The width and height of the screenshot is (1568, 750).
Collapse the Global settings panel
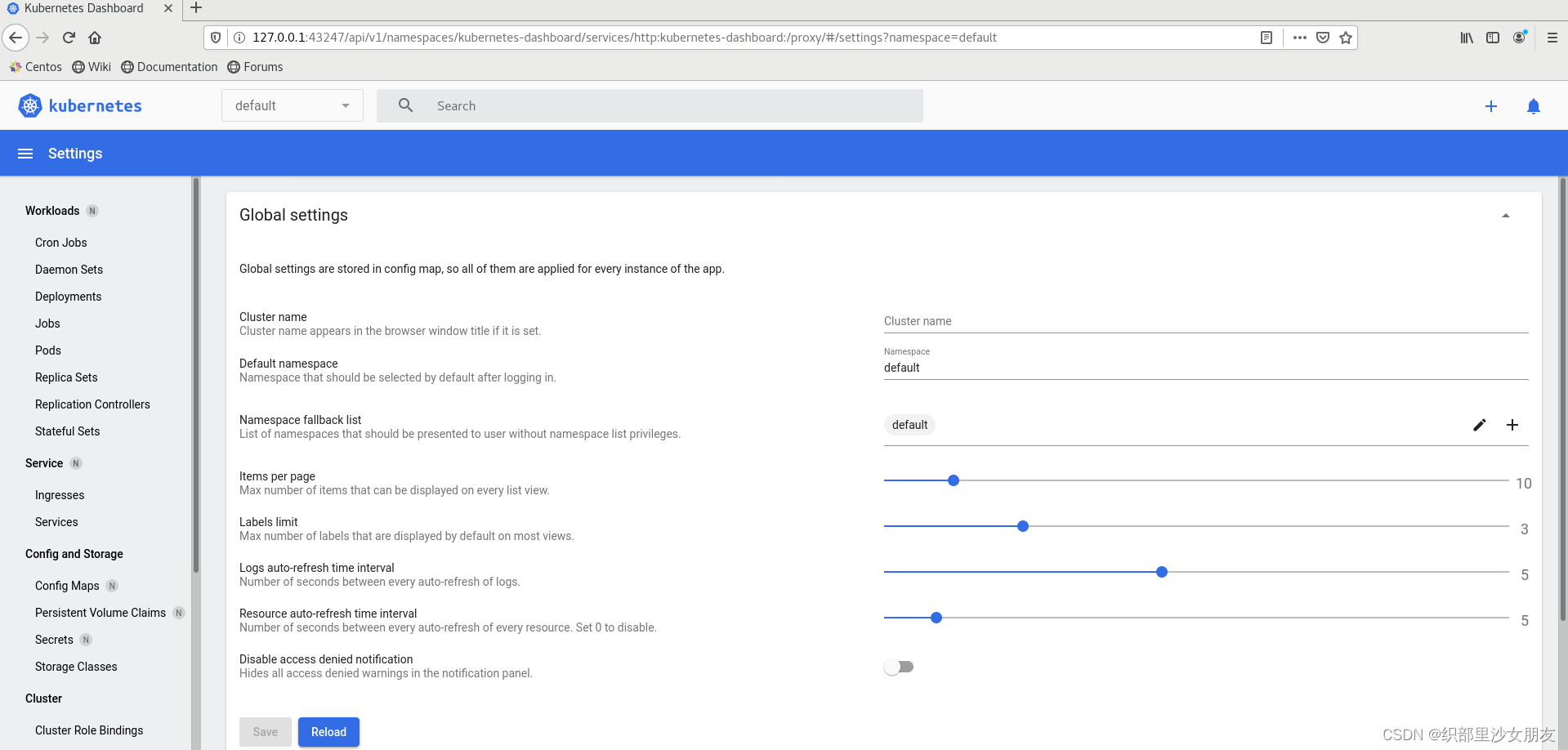[x=1506, y=216]
